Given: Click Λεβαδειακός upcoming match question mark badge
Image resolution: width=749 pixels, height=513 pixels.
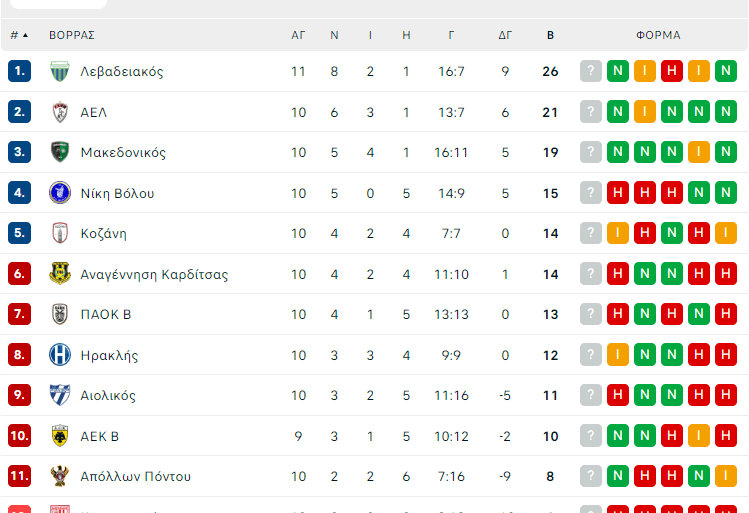Looking at the screenshot, I should tap(591, 72).
